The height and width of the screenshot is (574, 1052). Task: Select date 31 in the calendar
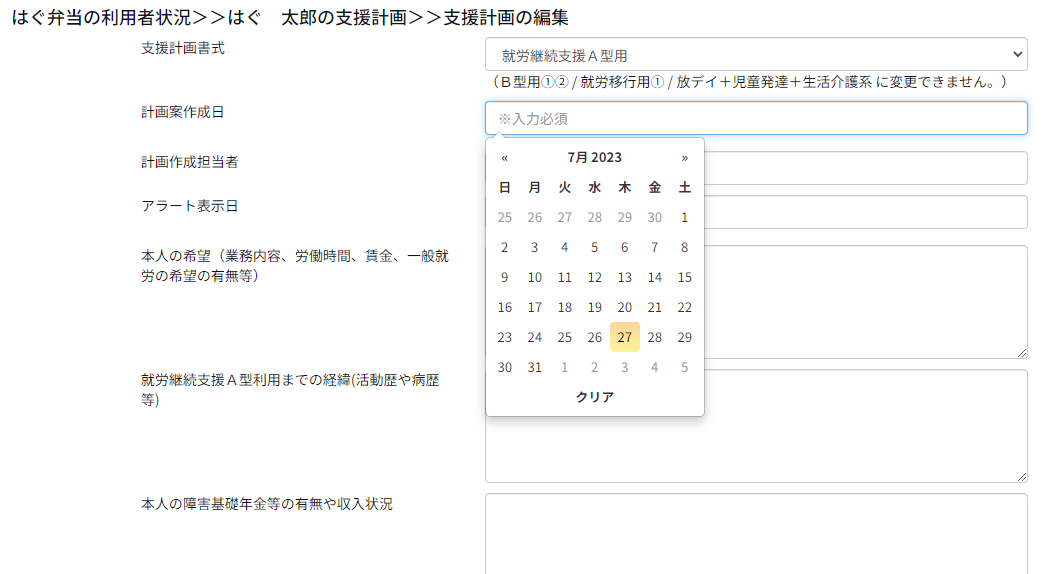pos(535,368)
